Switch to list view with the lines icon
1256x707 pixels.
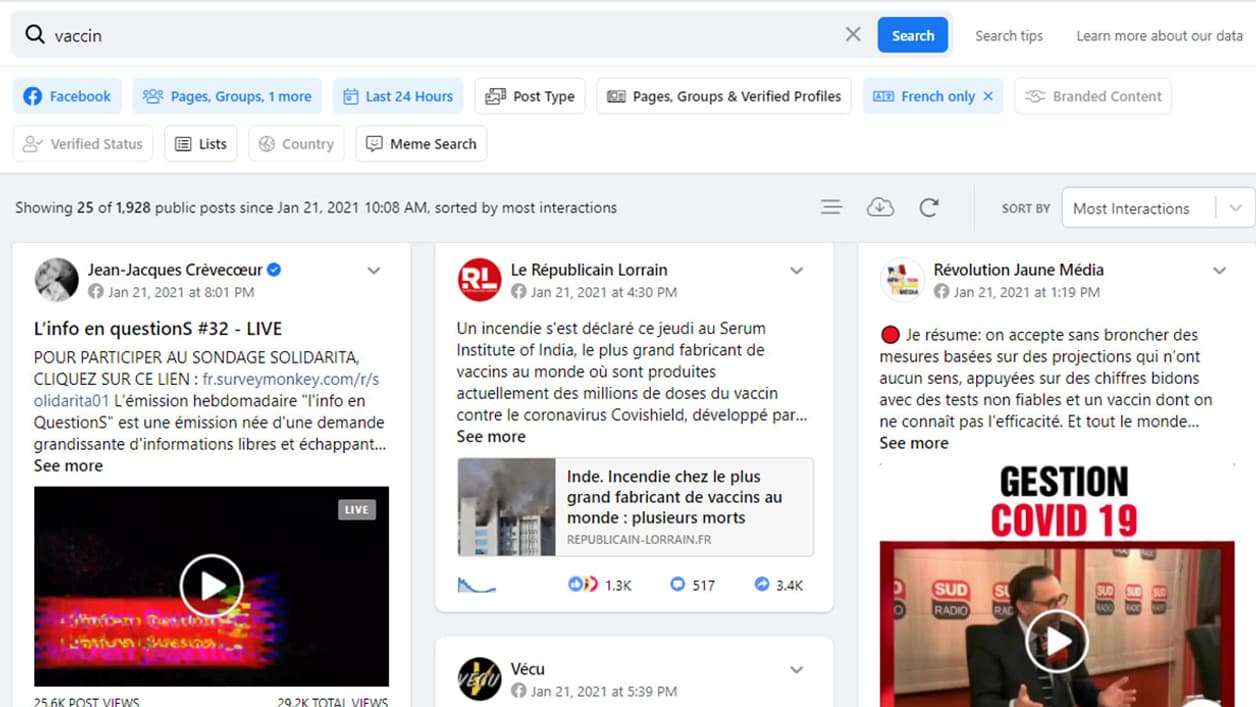(x=831, y=207)
